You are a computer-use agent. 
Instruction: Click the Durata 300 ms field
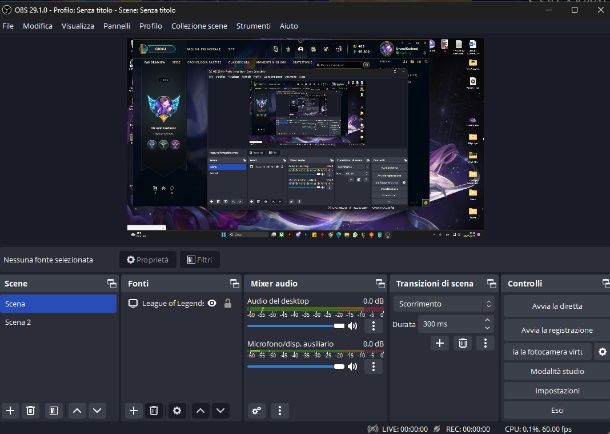(450, 324)
